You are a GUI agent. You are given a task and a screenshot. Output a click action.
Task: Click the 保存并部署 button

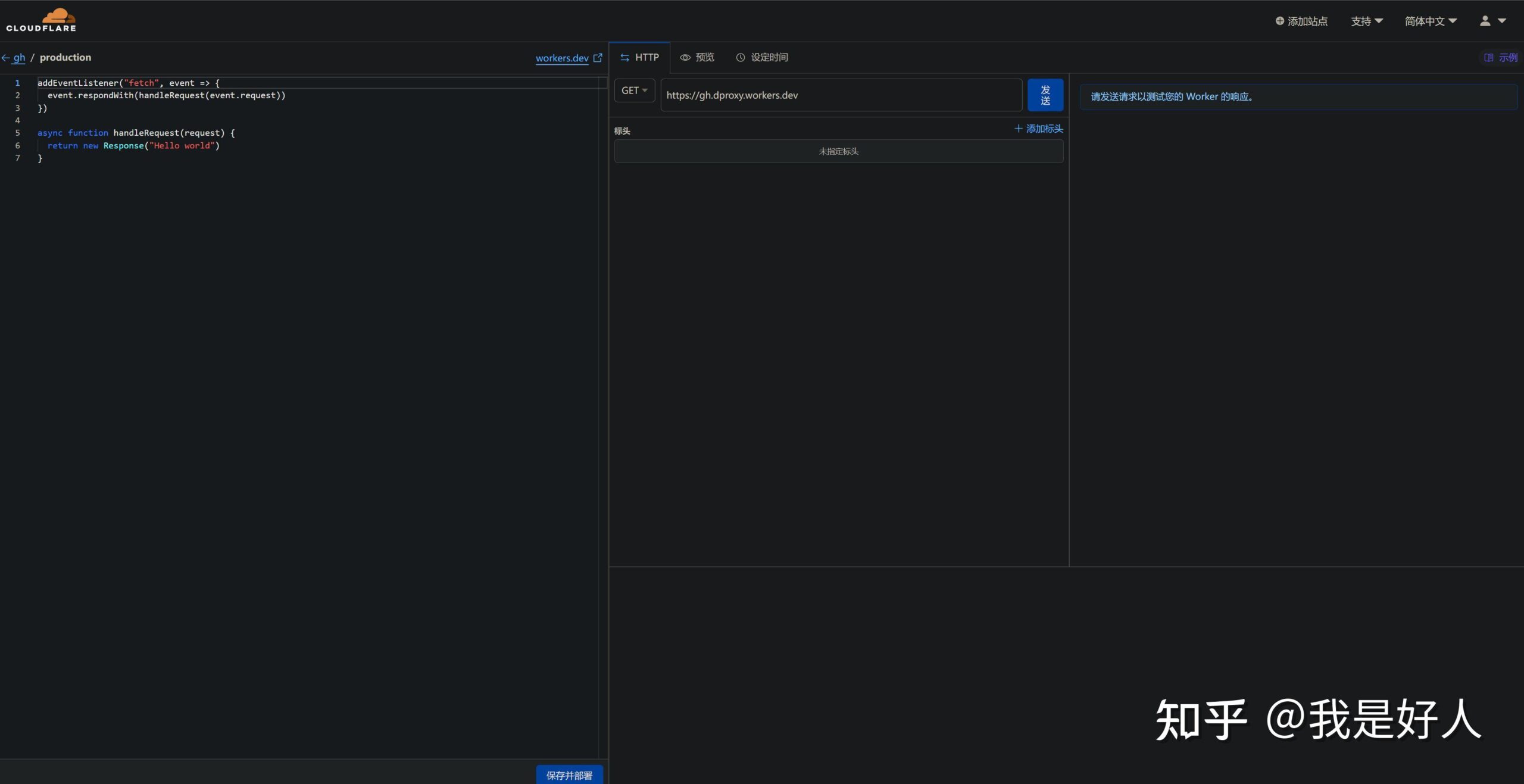click(x=569, y=775)
